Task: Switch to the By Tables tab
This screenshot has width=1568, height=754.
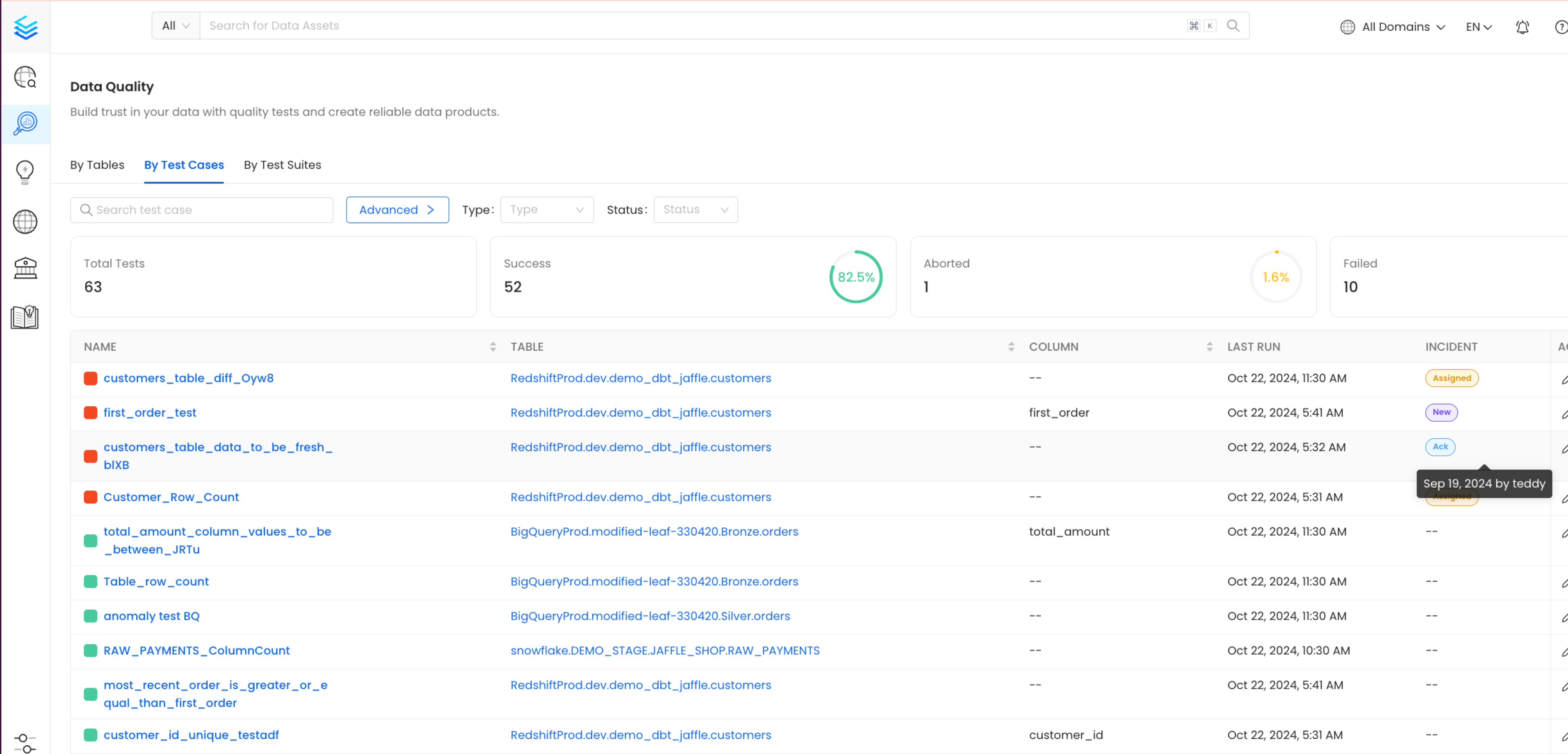Action: (97, 164)
